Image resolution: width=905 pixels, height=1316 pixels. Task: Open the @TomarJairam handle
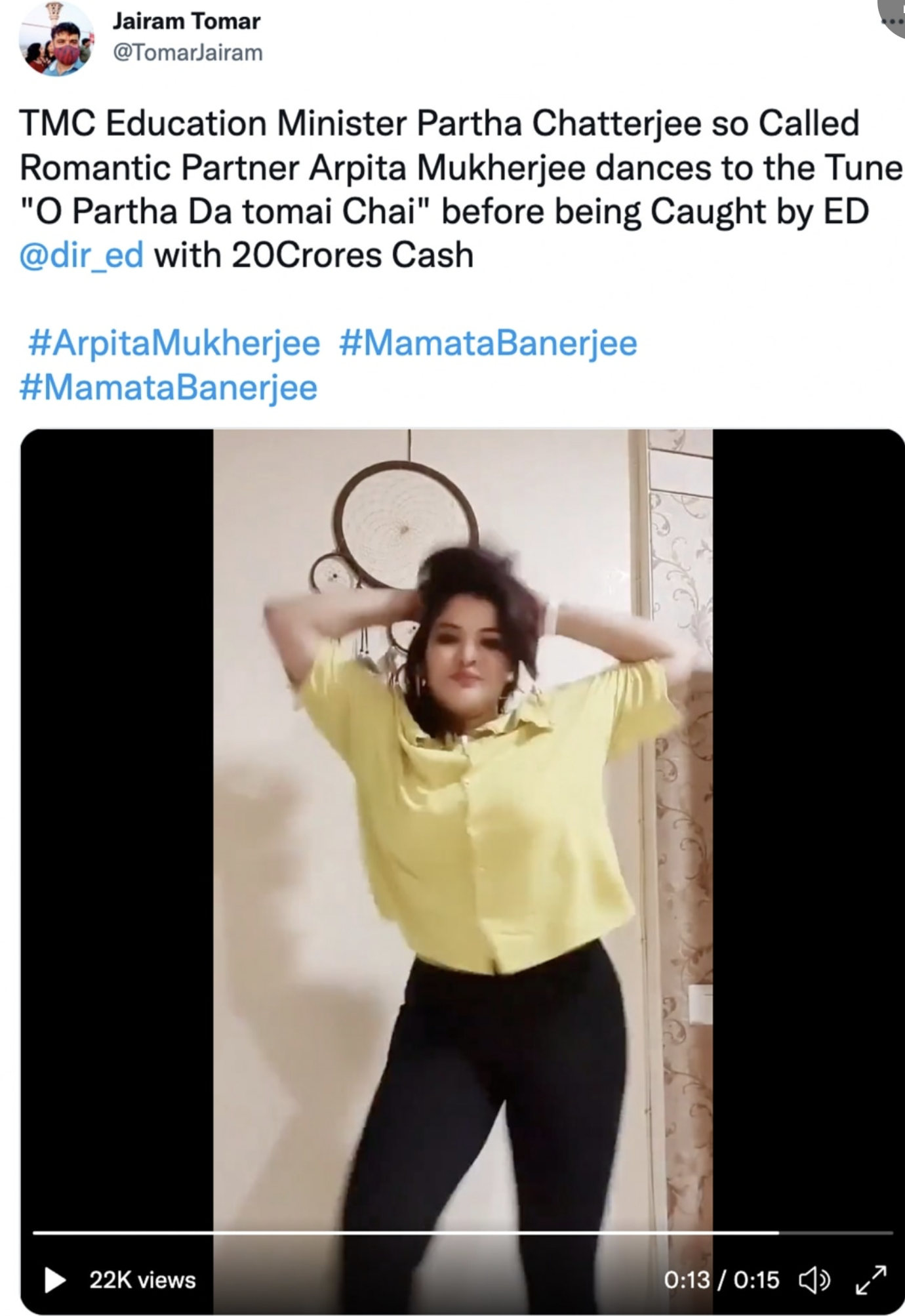pos(188,52)
